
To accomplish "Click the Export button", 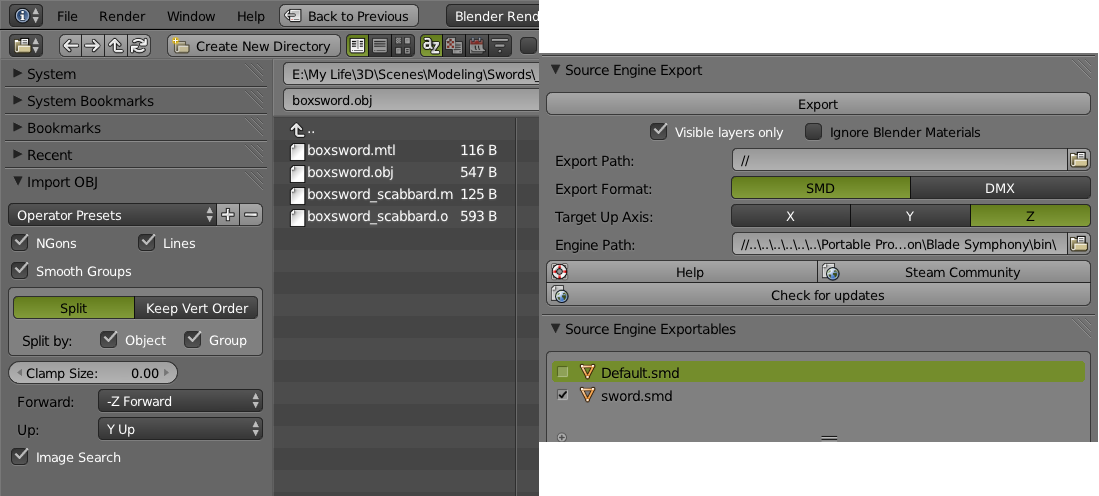I will pos(818,104).
